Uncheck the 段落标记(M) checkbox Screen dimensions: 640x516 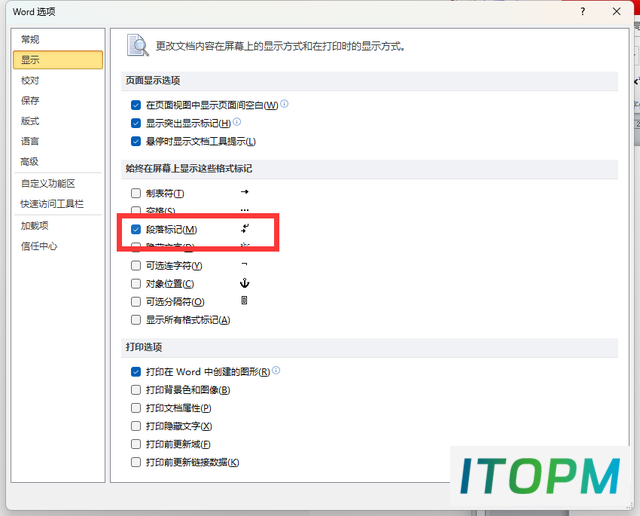click(136, 229)
